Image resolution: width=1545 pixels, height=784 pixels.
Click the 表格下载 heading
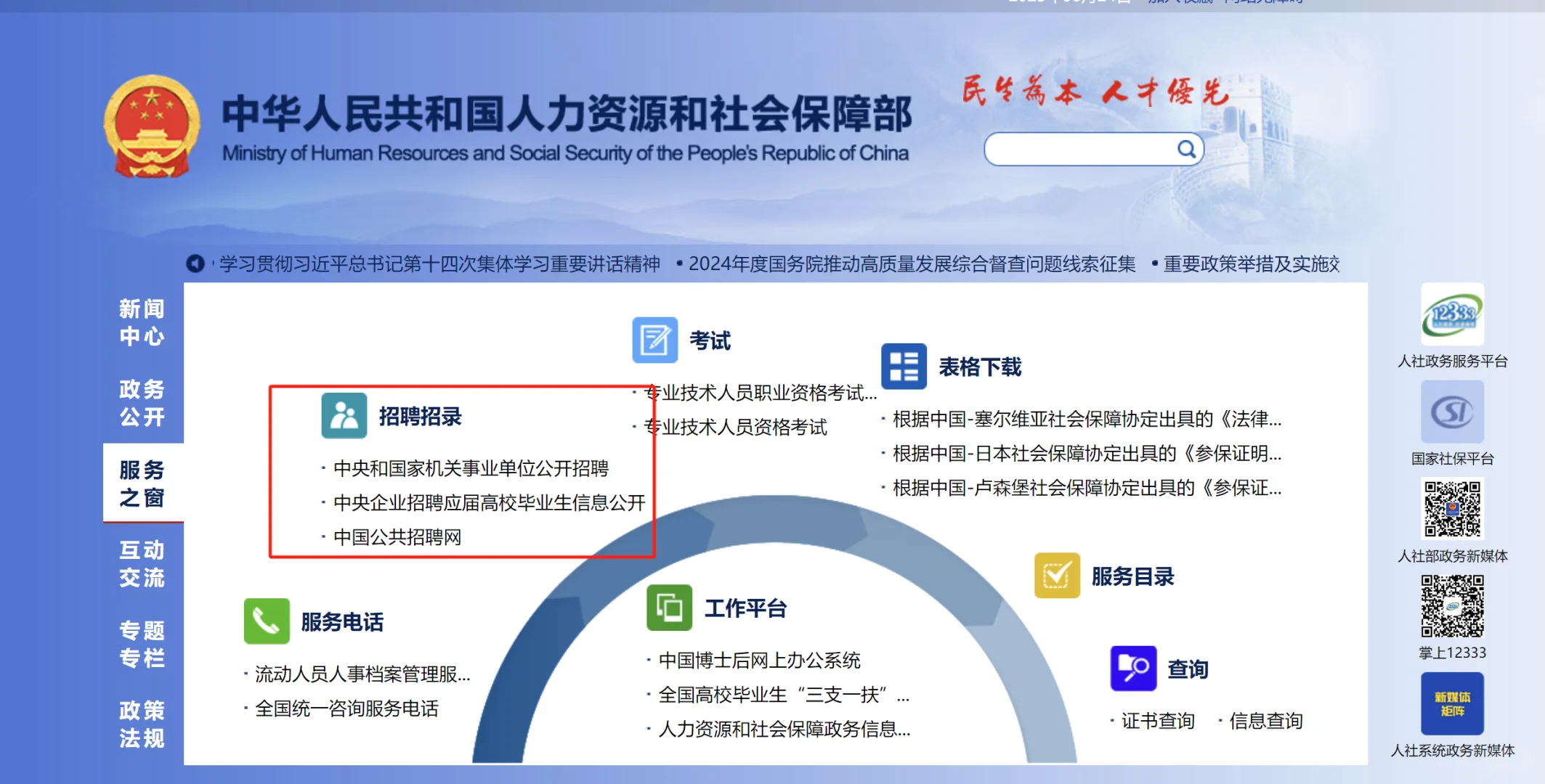(981, 367)
